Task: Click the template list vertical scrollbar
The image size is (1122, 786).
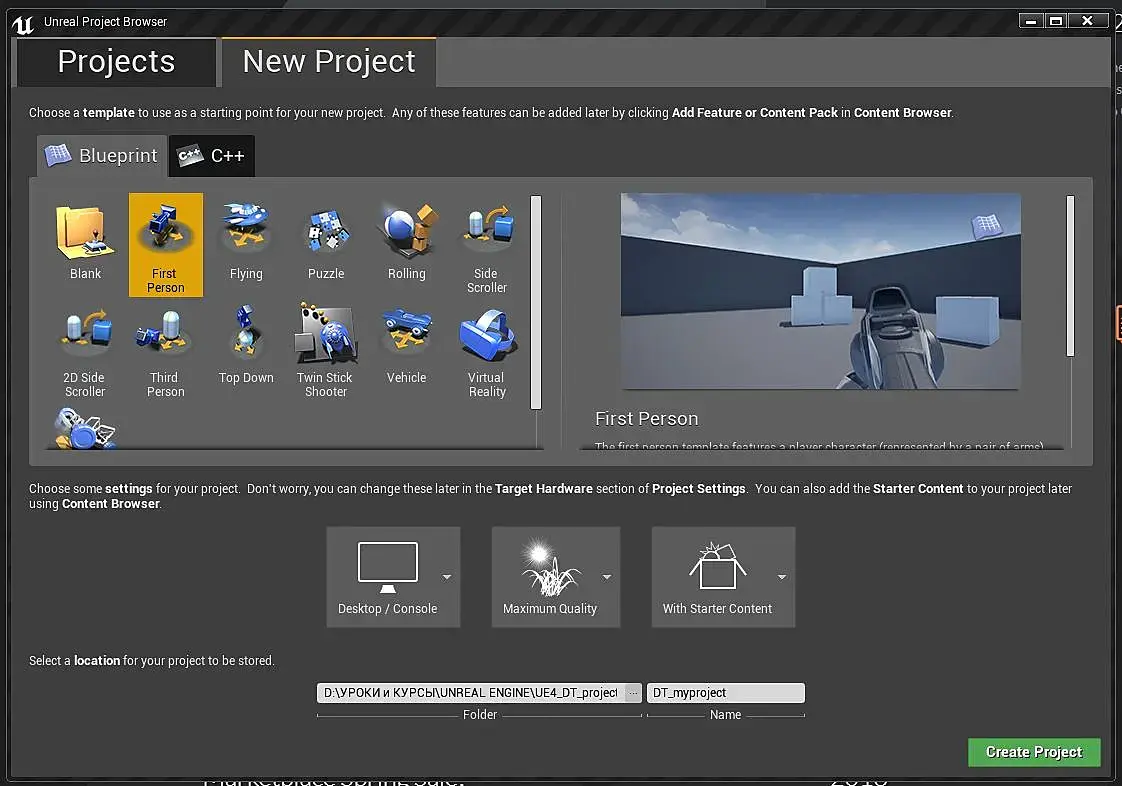Action: 536,302
